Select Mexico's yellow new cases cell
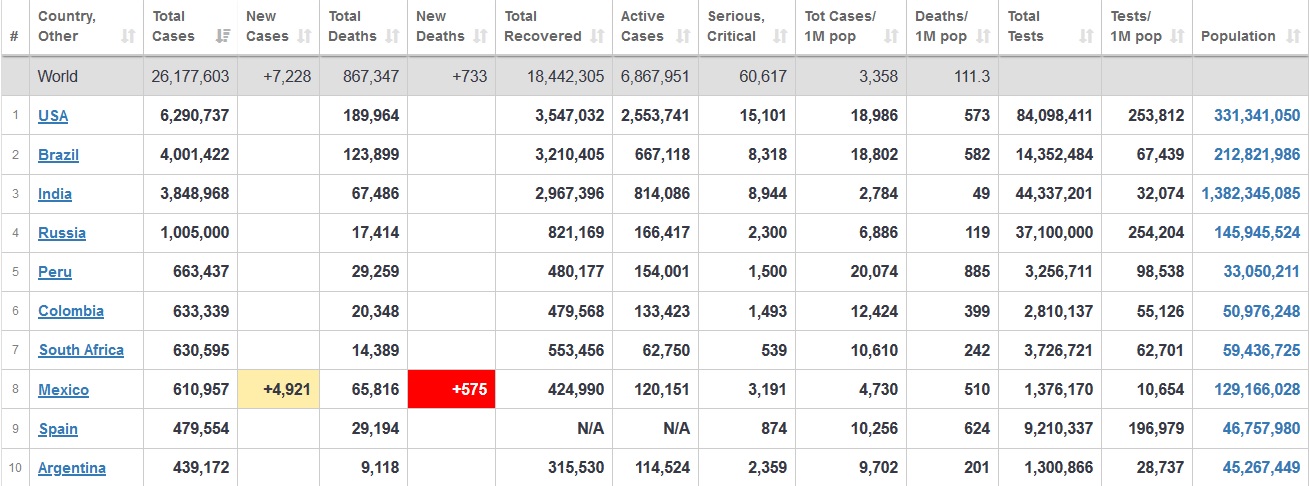 (x=279, y=390)
